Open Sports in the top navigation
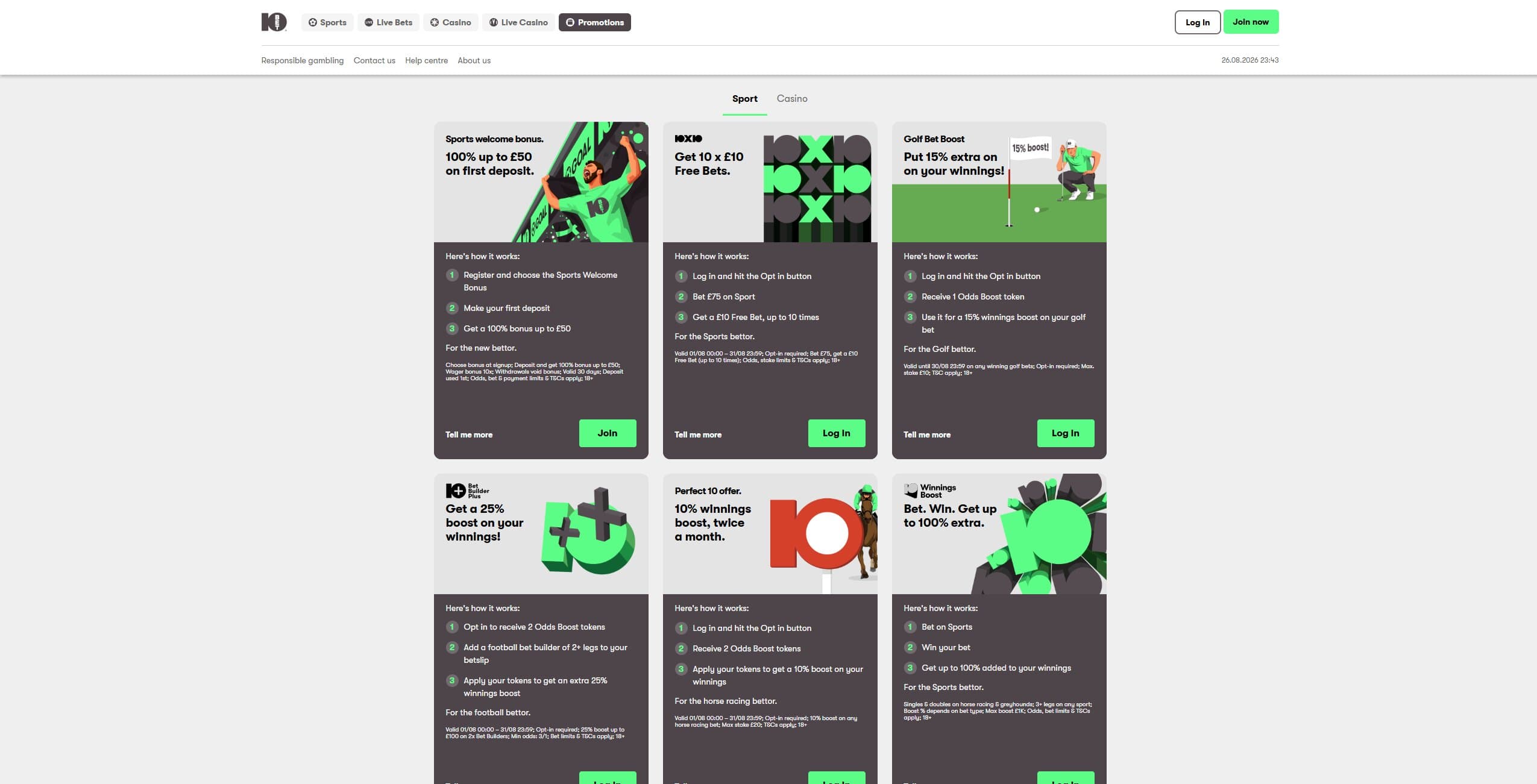The width and height of the screenshot is (1537, 784). click(327, 22)
